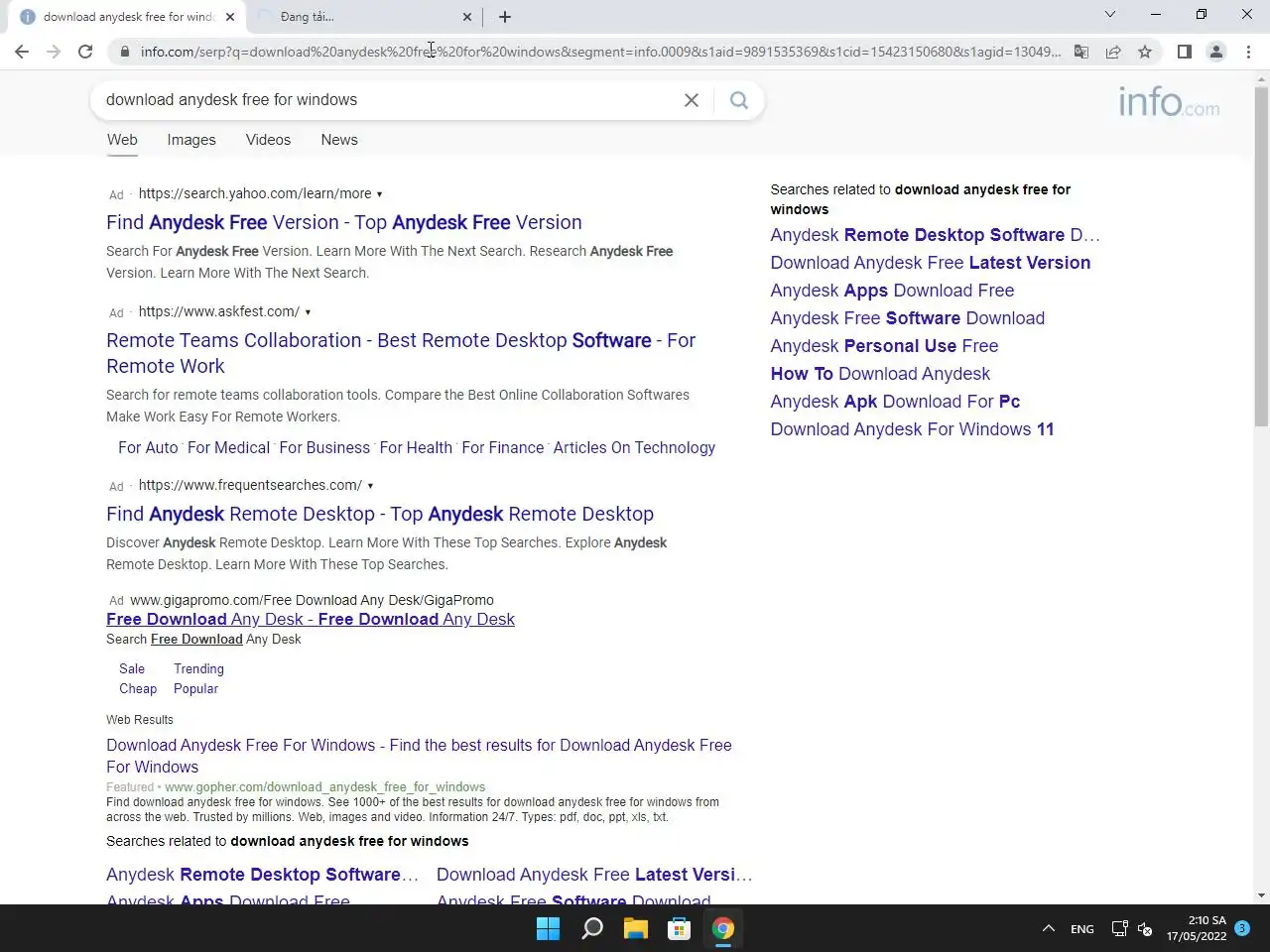This screenshot has width=1270, height=952.
Task: Open sidebar 'Anydesk Personal Use Free'
Action: [x=884, y=346]
